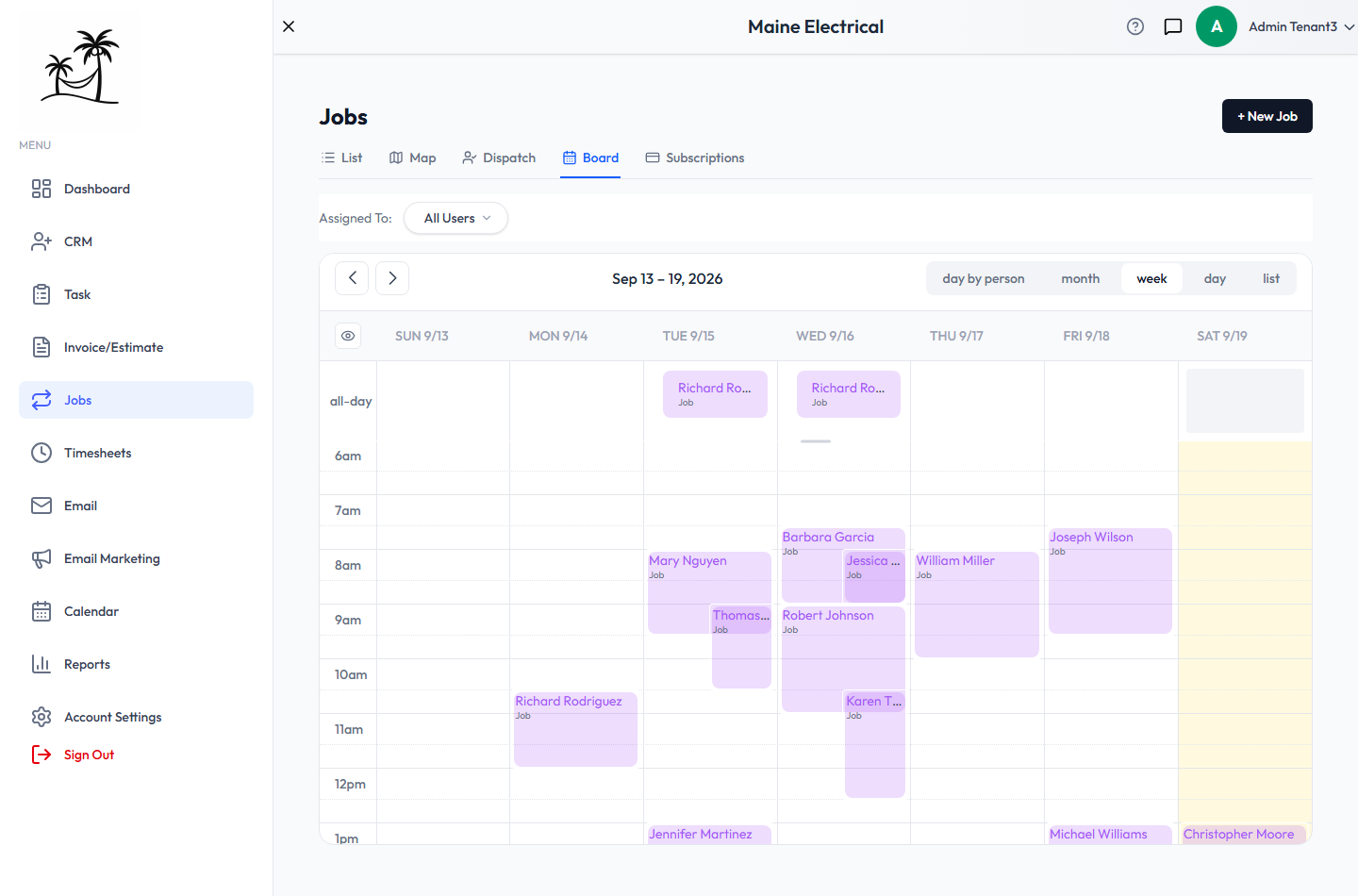Switch calendar to day by person view

(x=984, y=278)
